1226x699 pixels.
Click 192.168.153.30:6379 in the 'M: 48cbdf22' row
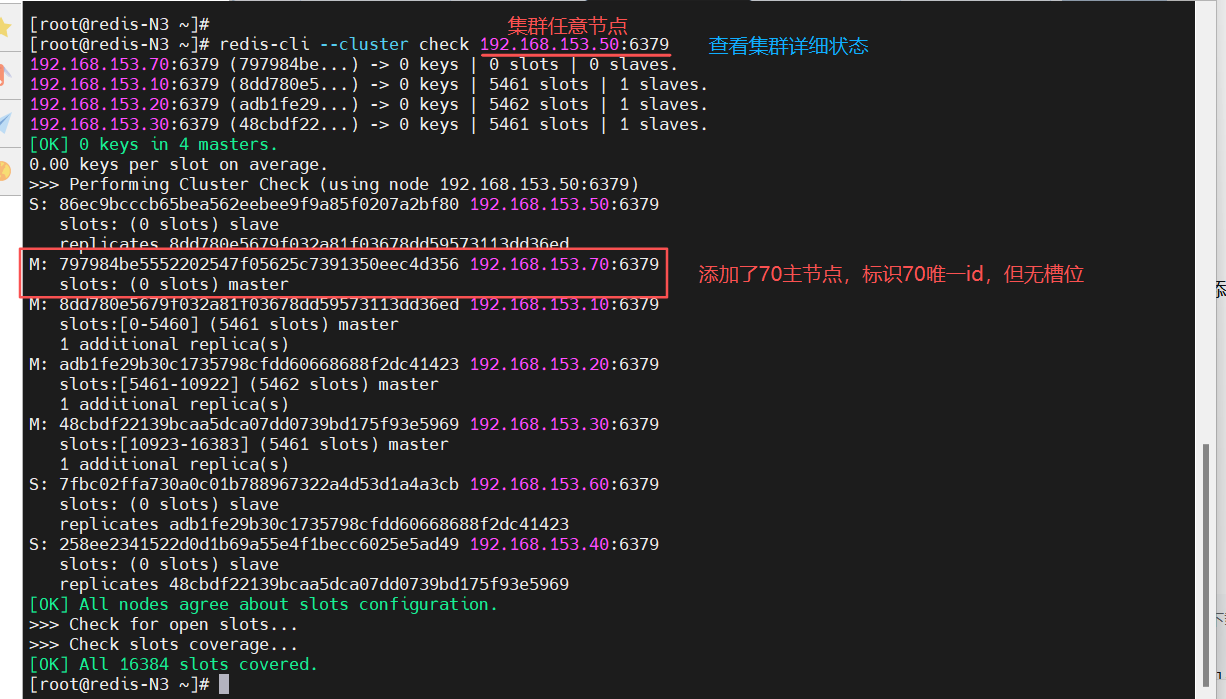point(564,424)
